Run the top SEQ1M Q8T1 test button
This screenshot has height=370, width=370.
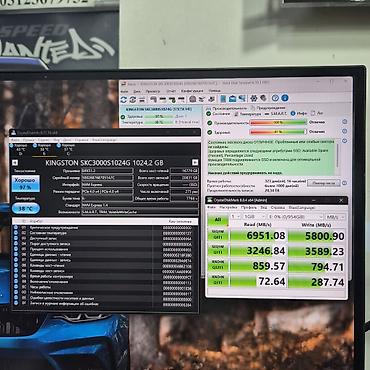tap(218, 234)
